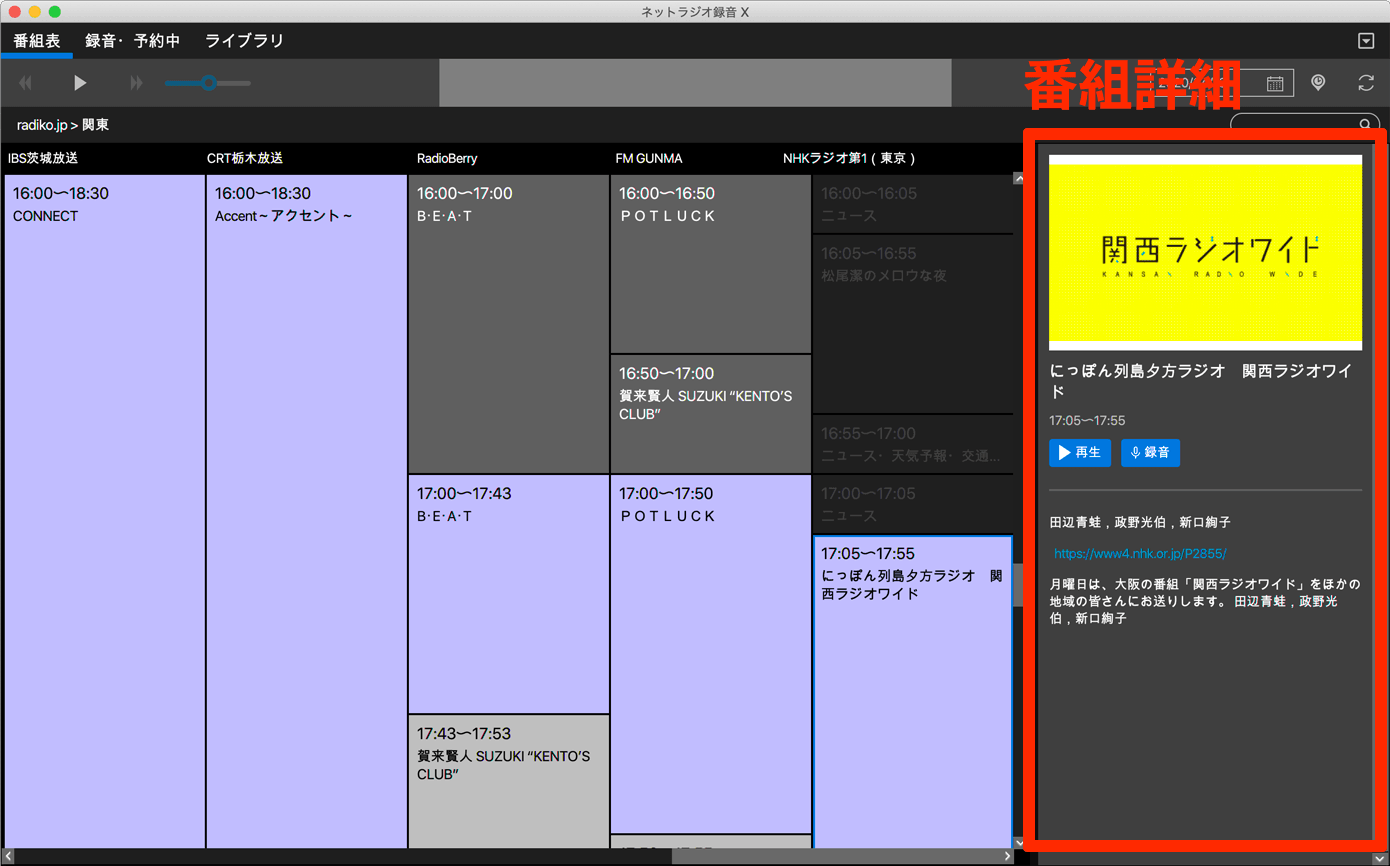This screenshot has height=866, width=1390.
Task: Click the yellow 関西ラジオワイド banner image
Action: 1205,253
